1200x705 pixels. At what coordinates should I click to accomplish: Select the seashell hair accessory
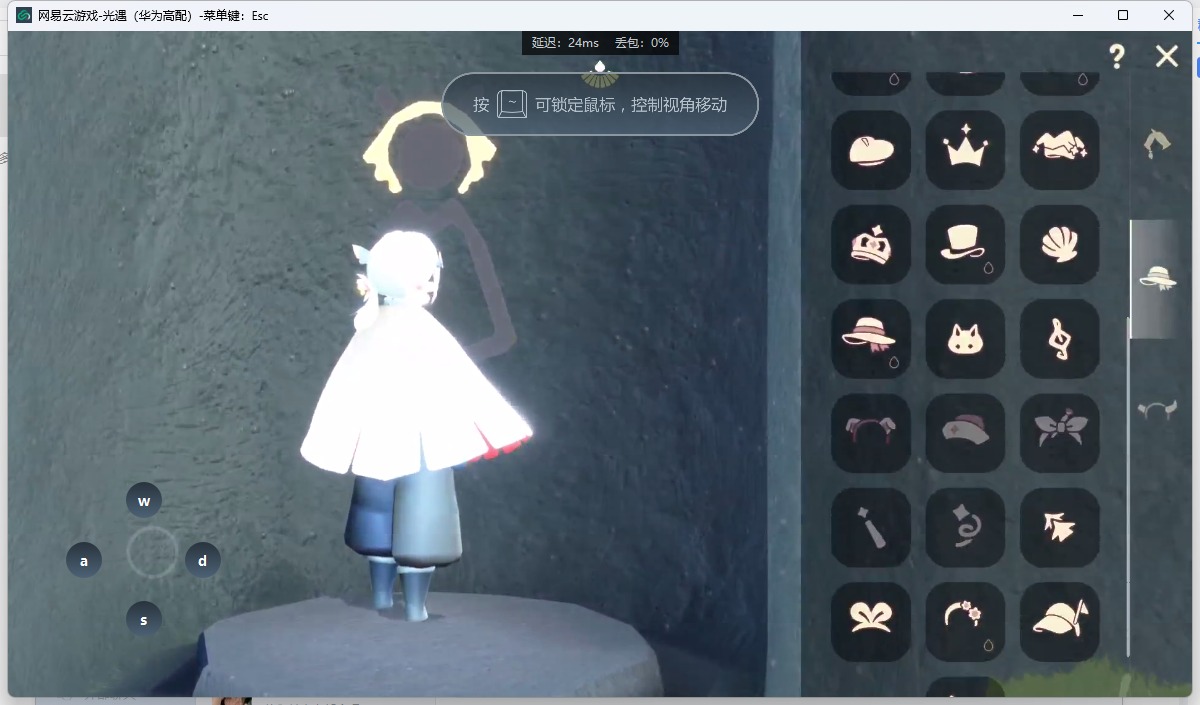tap(1059, 245)
